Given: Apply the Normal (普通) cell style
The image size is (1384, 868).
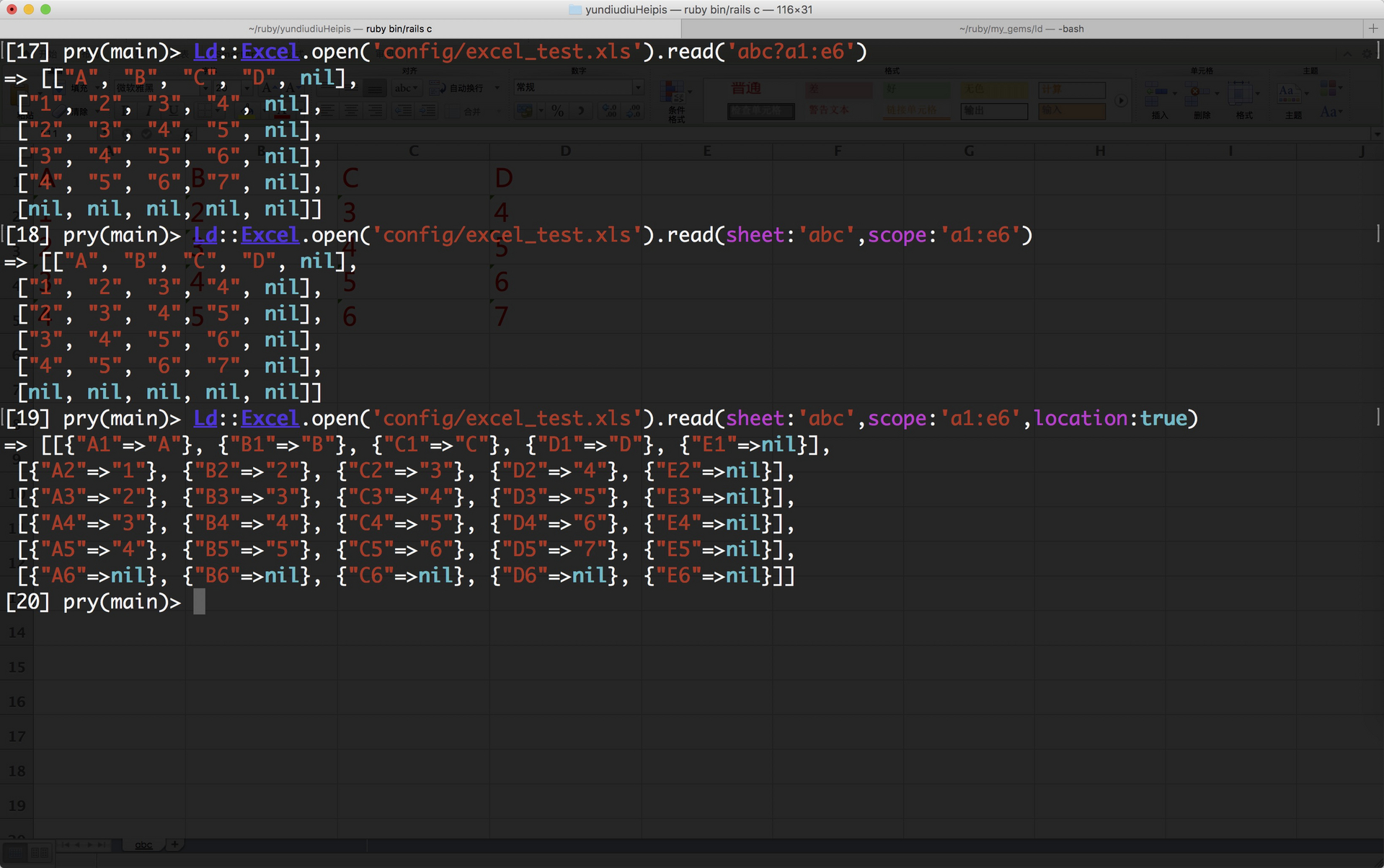Looking at the screenshot, I should (x=761, y=89).
